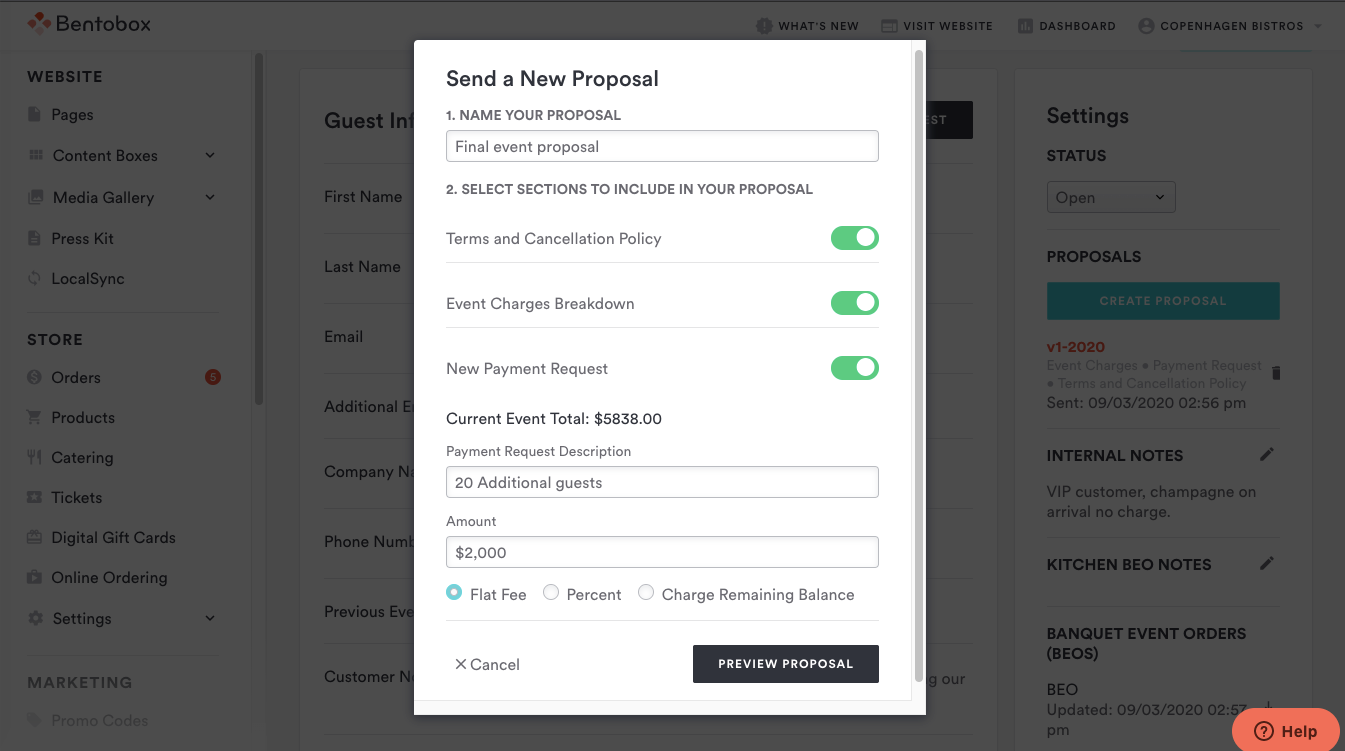Delete the v1-2020 proposal via trash icon
The image size is (1345, 751).
(x=1276, y=373)
